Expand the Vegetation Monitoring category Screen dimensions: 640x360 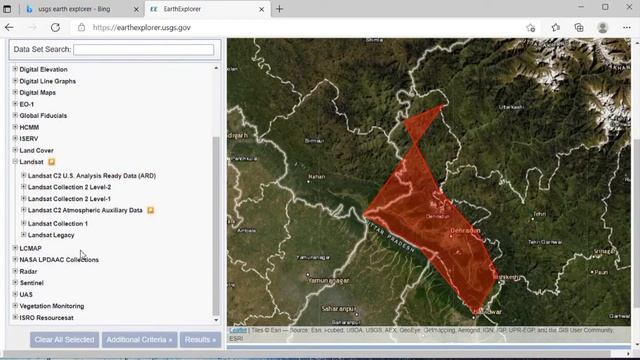(x=15, y=305)
